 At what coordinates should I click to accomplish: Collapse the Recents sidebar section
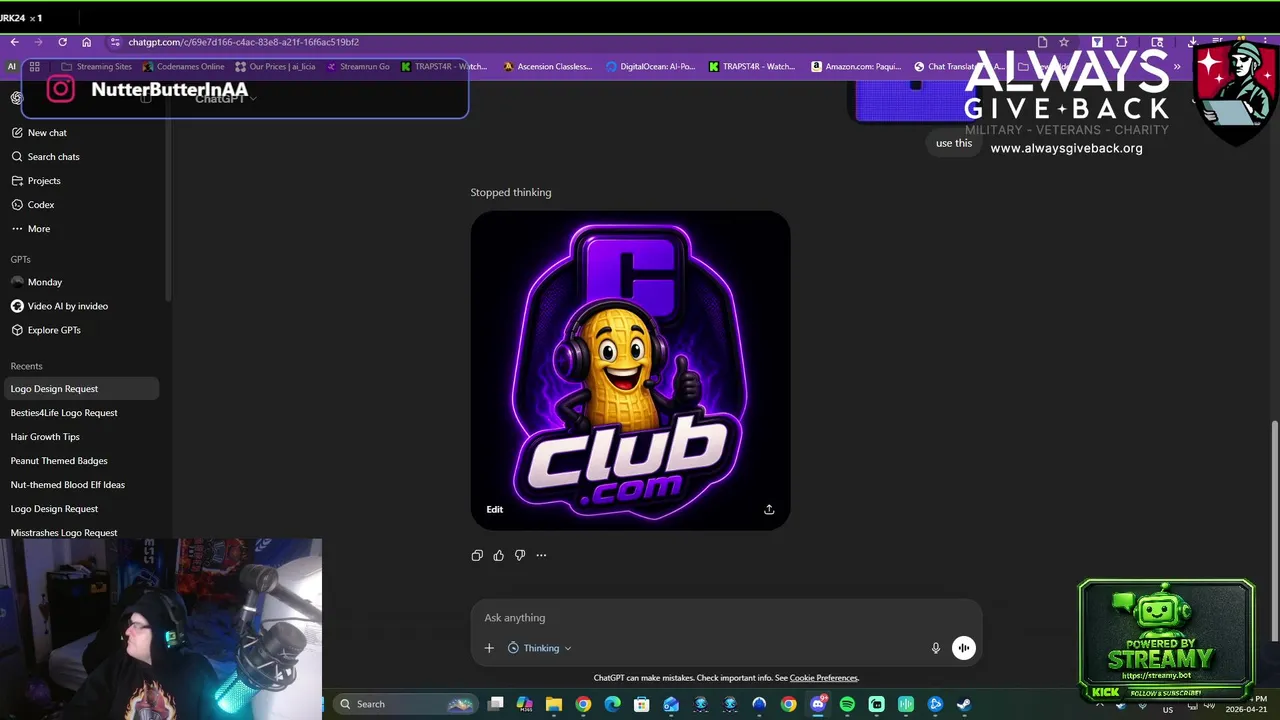(x=27, y=366)
